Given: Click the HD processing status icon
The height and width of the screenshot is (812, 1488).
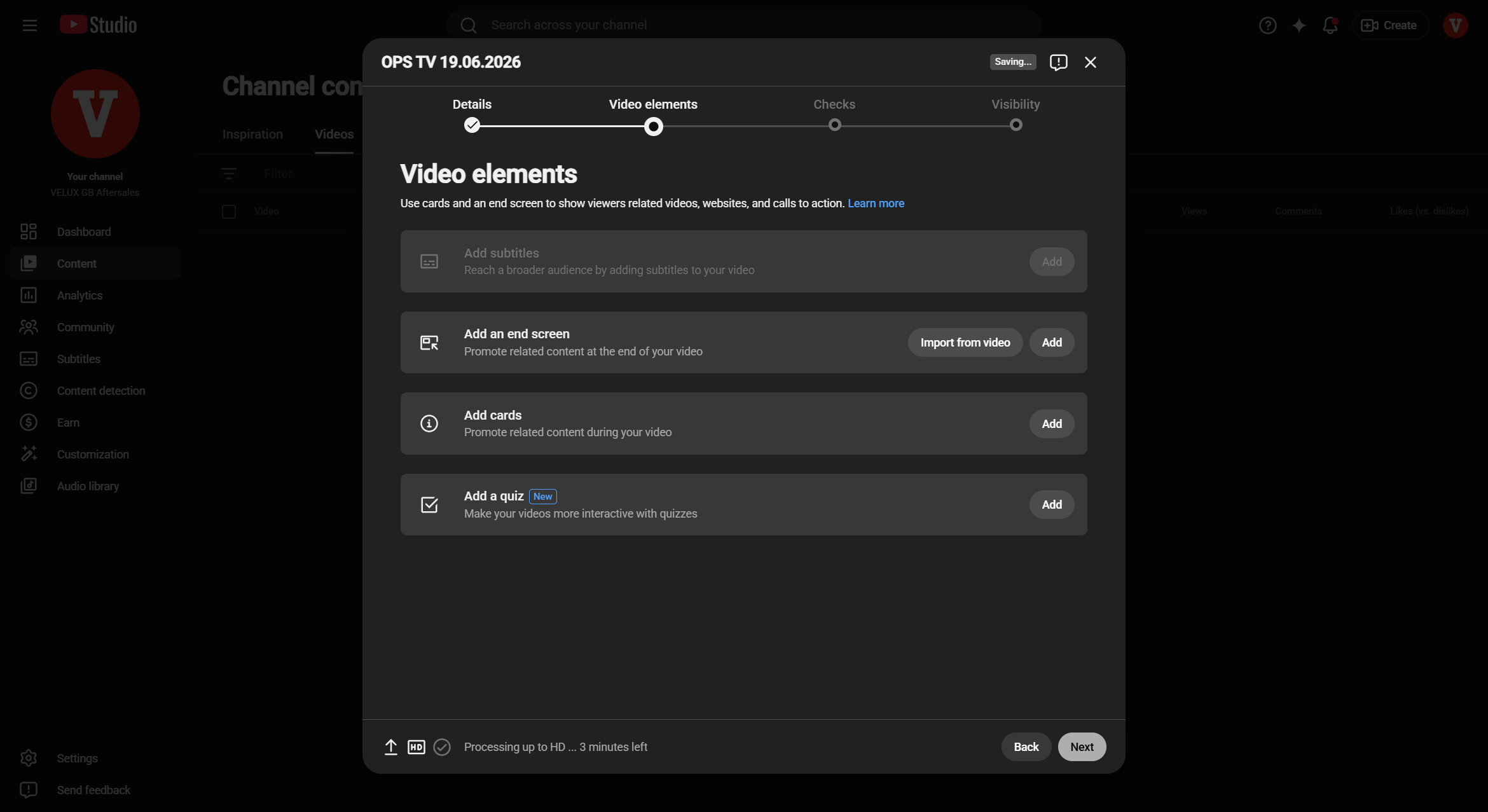Looking at the screenshot, I should [x=417, y=747].
